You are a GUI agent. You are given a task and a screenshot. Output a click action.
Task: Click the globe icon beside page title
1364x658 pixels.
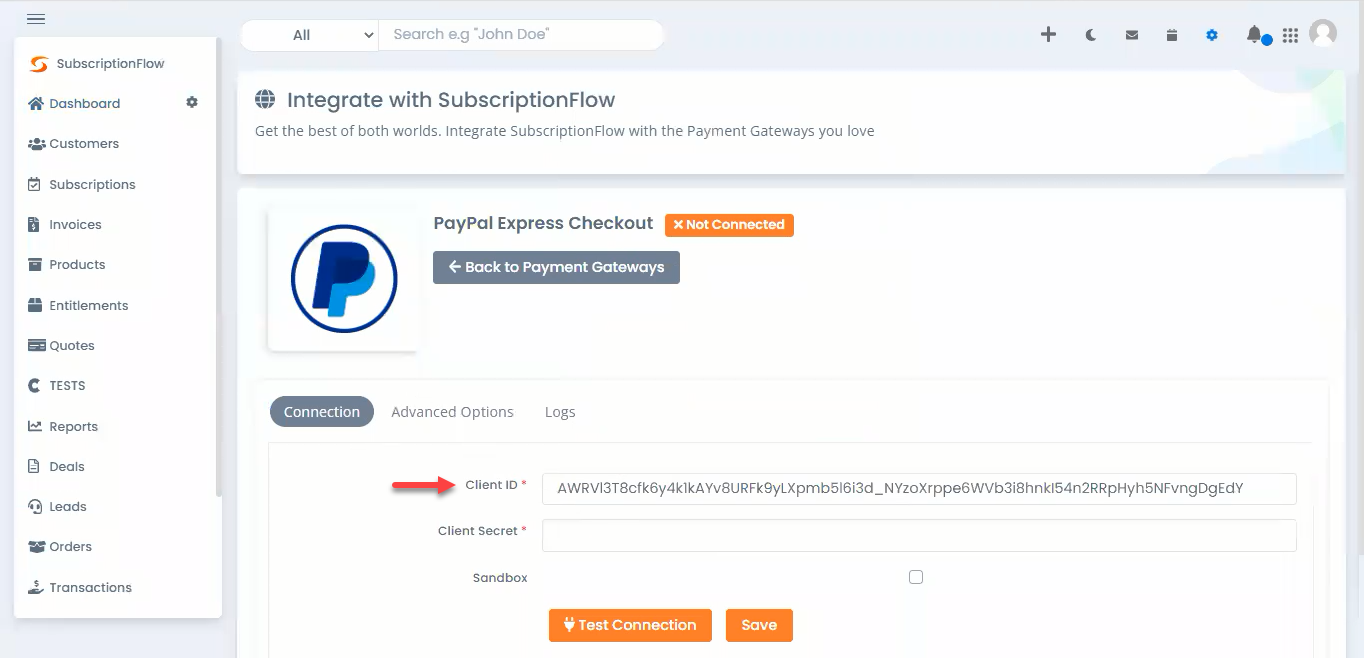tap(265, 100)
